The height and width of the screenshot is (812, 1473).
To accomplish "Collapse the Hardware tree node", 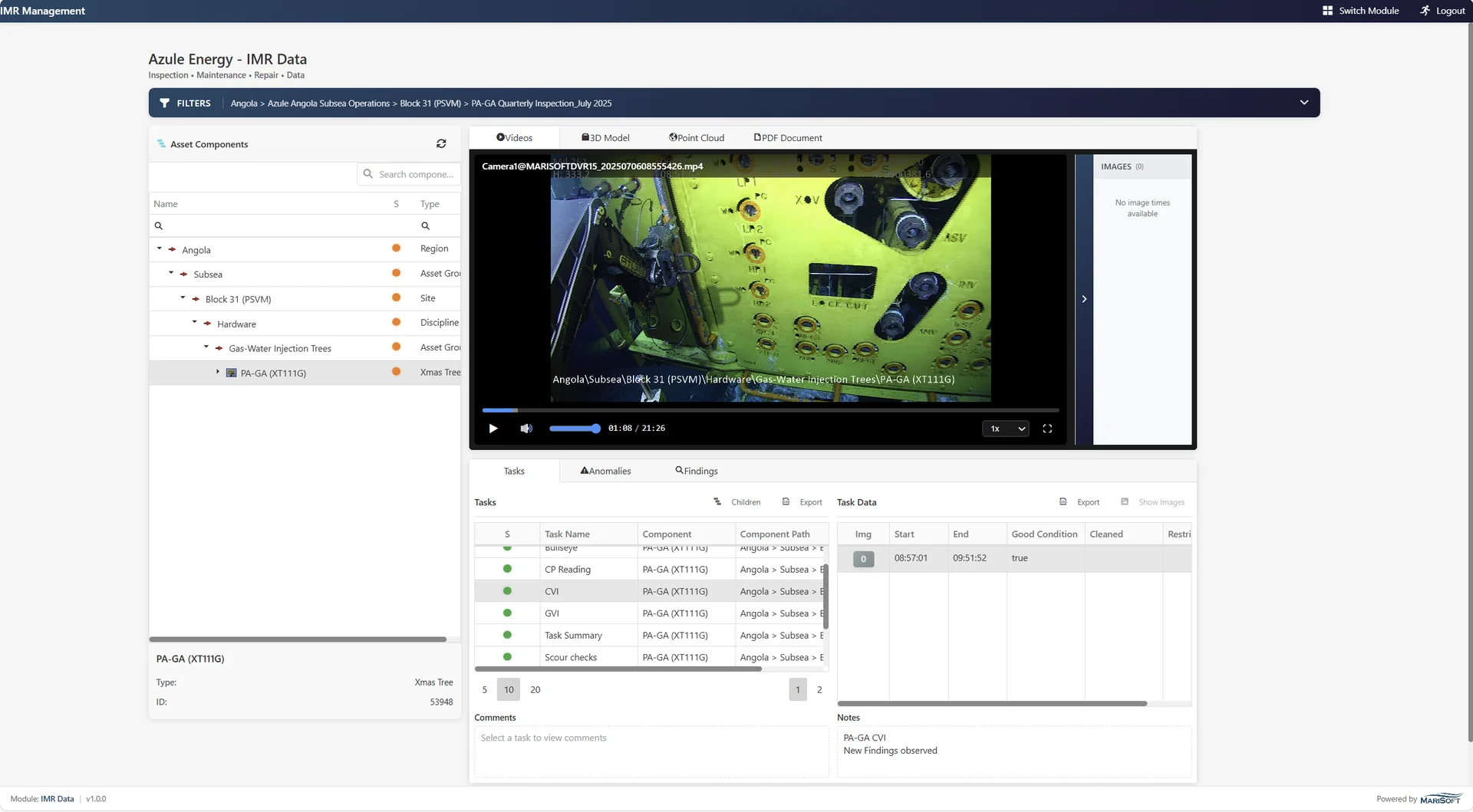I will point(194,323).
